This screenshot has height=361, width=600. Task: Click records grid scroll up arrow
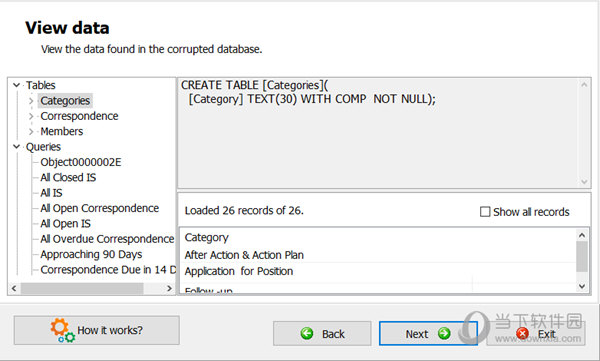582,235
